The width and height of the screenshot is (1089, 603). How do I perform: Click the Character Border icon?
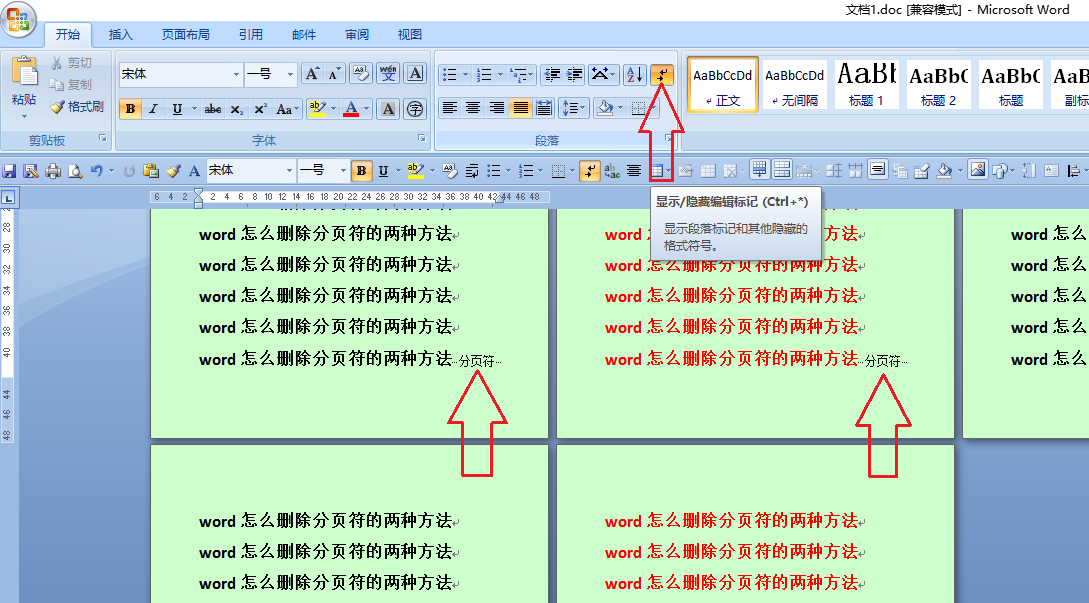(x=415, y=74)
